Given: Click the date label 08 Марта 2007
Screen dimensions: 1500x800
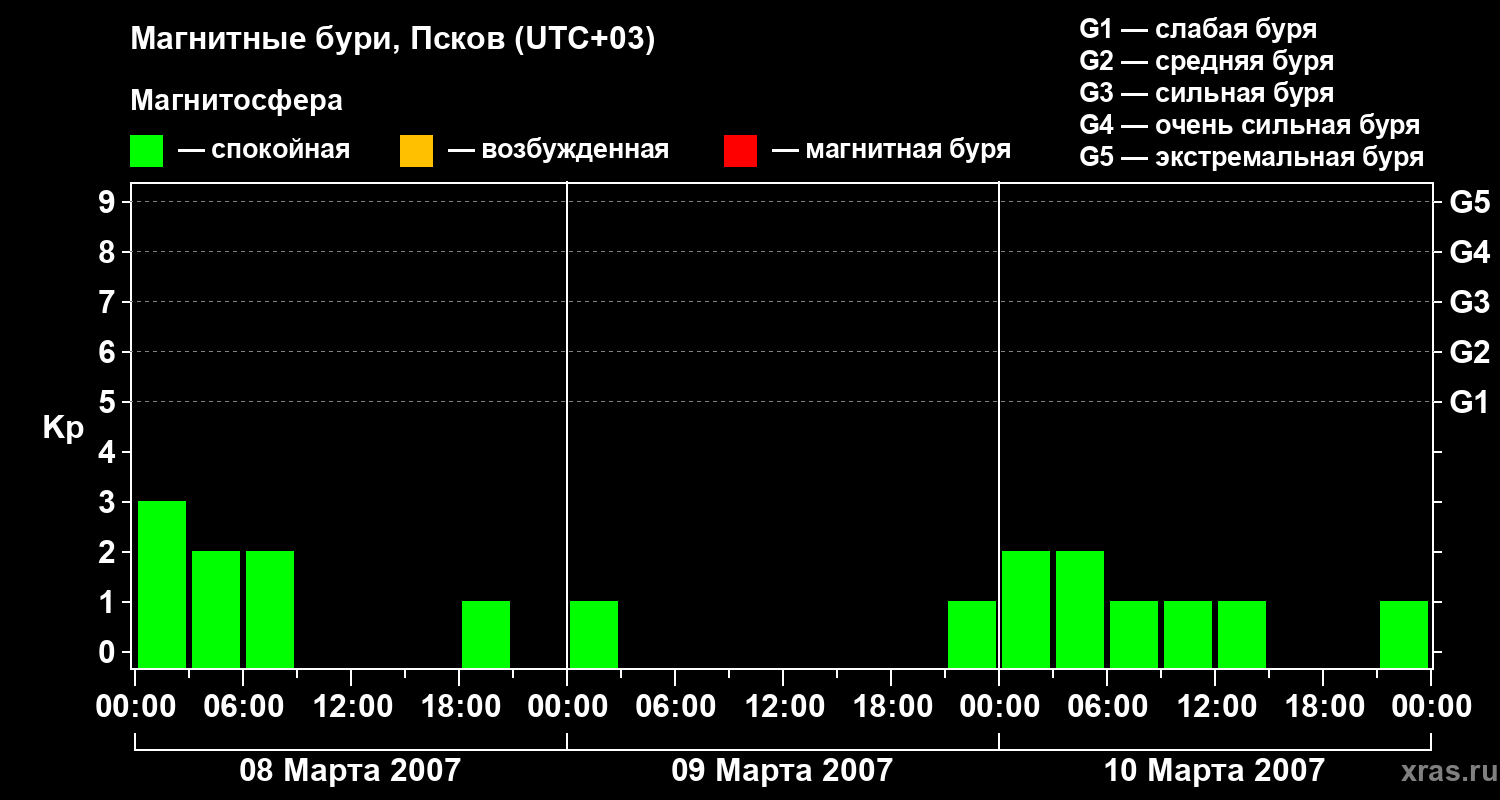Looking at the screenshot, I should pos(350,770).
